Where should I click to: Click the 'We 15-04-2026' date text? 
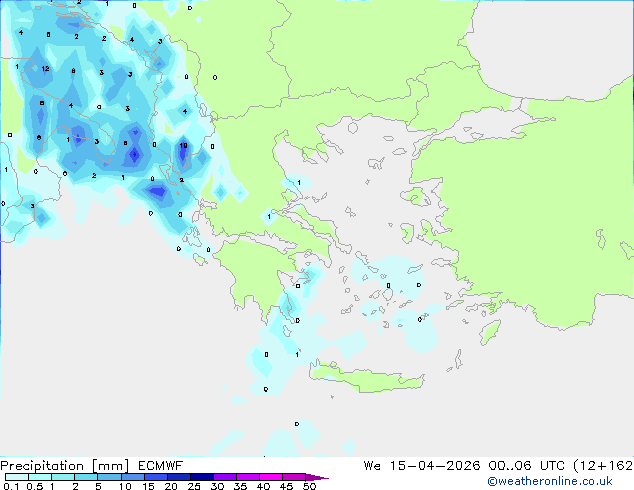pyautogui.click(x=422, y=466)
